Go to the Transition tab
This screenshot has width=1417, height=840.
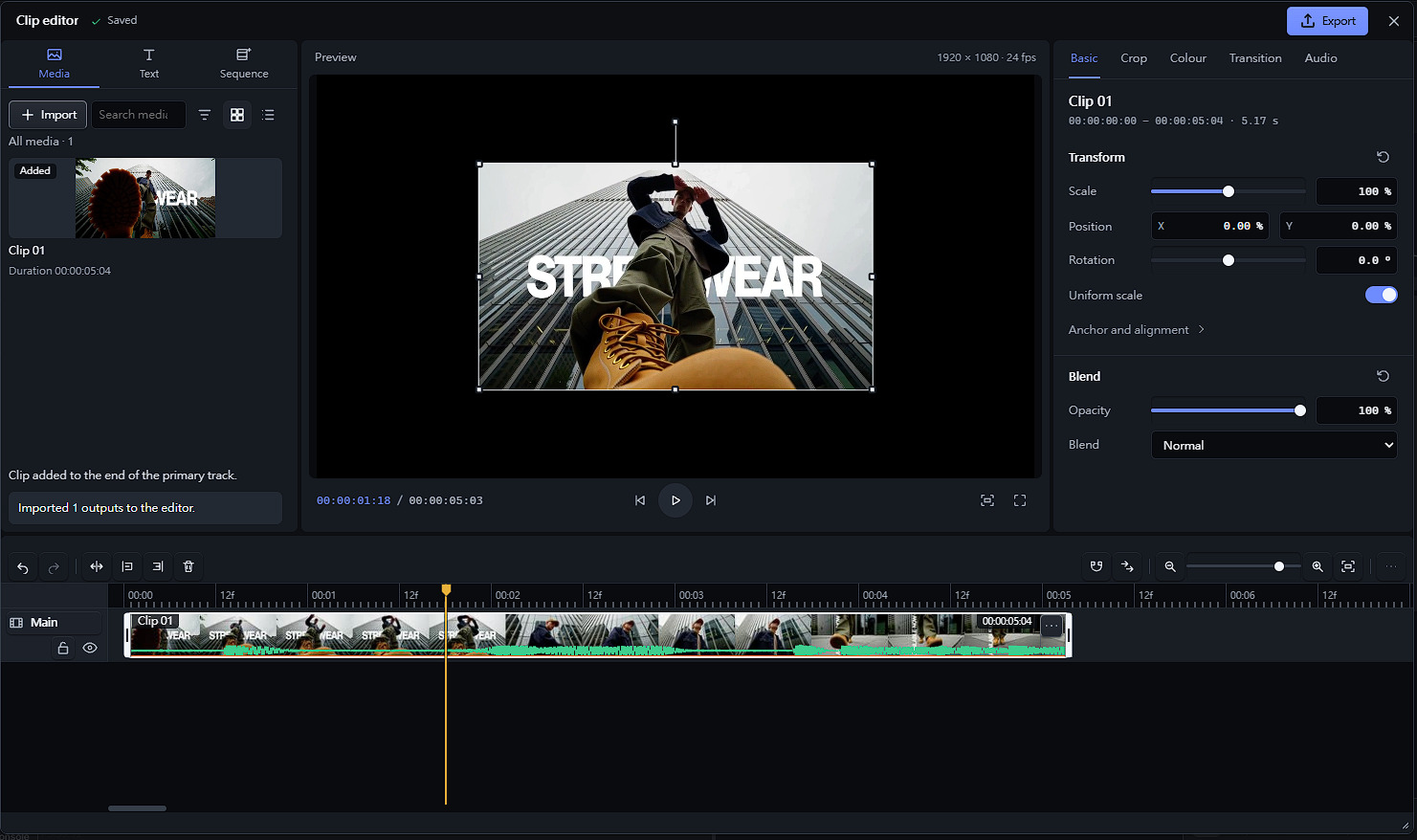1255,58
